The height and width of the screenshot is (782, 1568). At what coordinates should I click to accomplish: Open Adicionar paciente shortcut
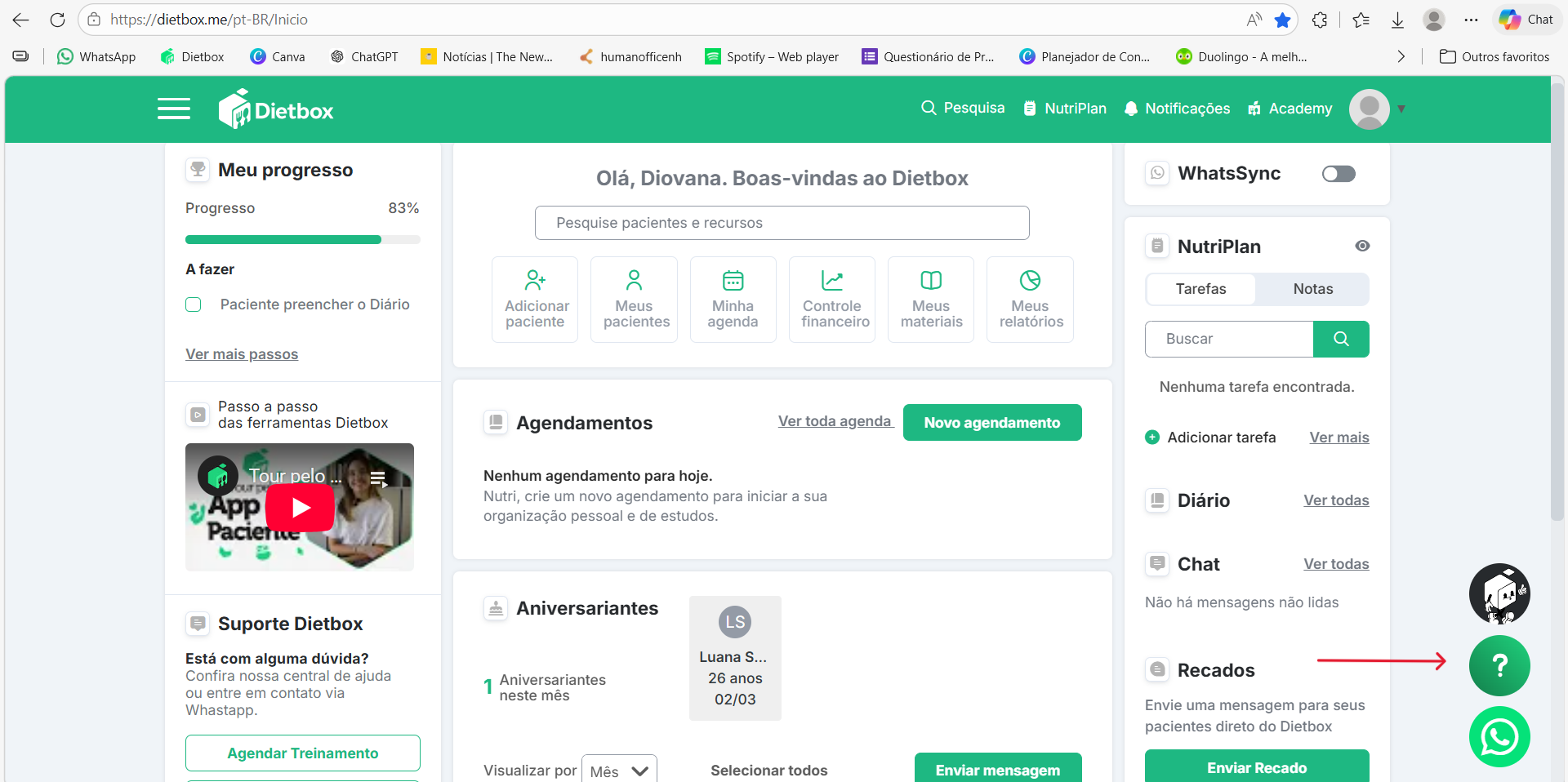click(535, 300)
